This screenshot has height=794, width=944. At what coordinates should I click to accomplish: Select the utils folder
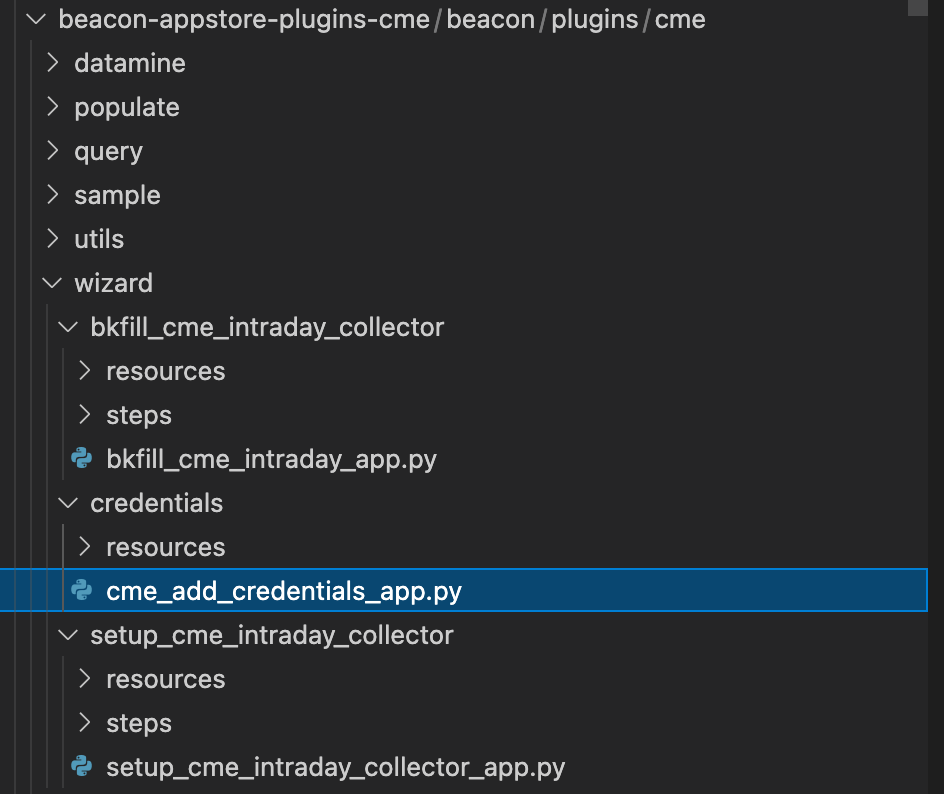coord(99,239)
